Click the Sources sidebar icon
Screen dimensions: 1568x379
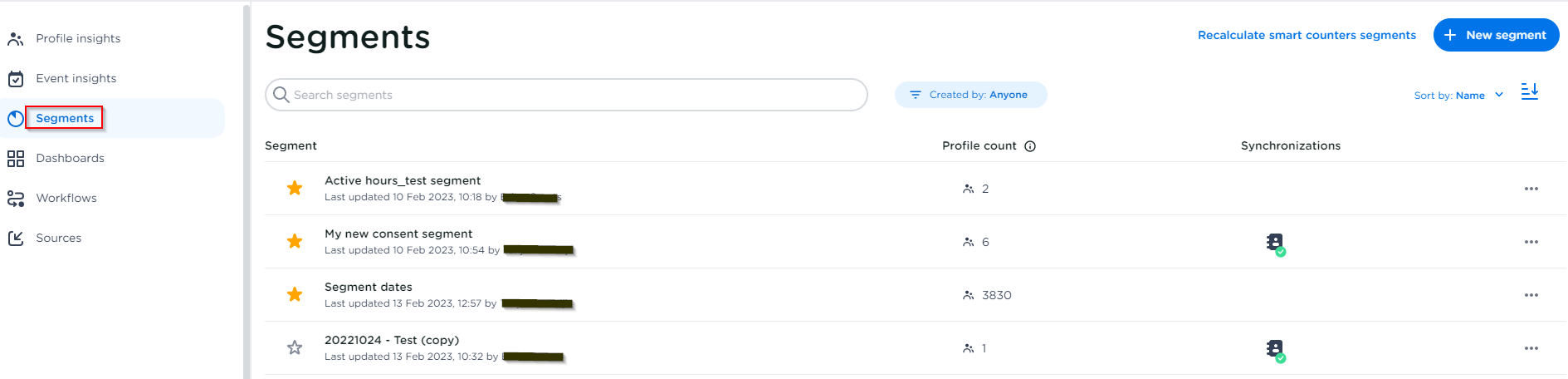tap(16, 239)
